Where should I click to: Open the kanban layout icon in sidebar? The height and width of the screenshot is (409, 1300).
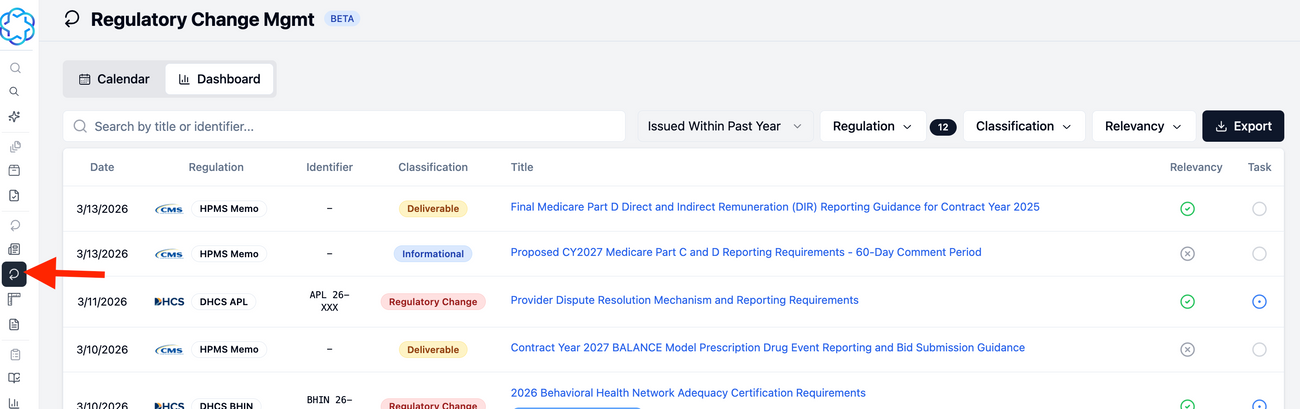click(15, 299)
